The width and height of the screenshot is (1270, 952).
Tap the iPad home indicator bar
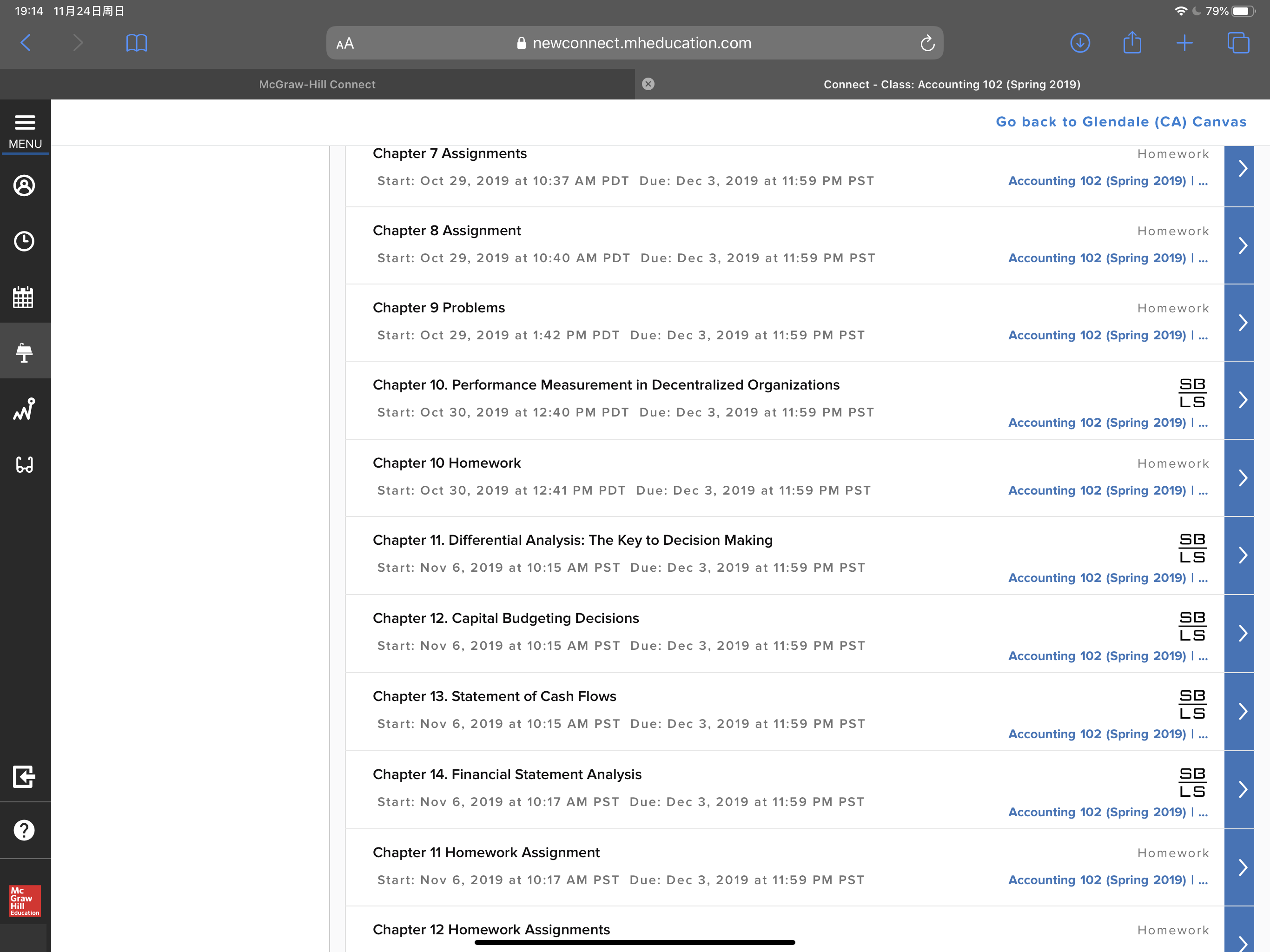[x=635, y=942]
